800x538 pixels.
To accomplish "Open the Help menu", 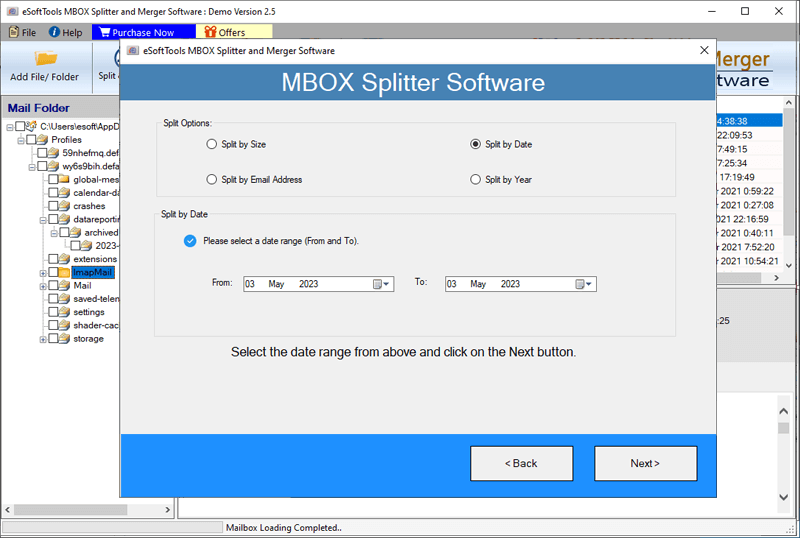I will coord(65,32).
